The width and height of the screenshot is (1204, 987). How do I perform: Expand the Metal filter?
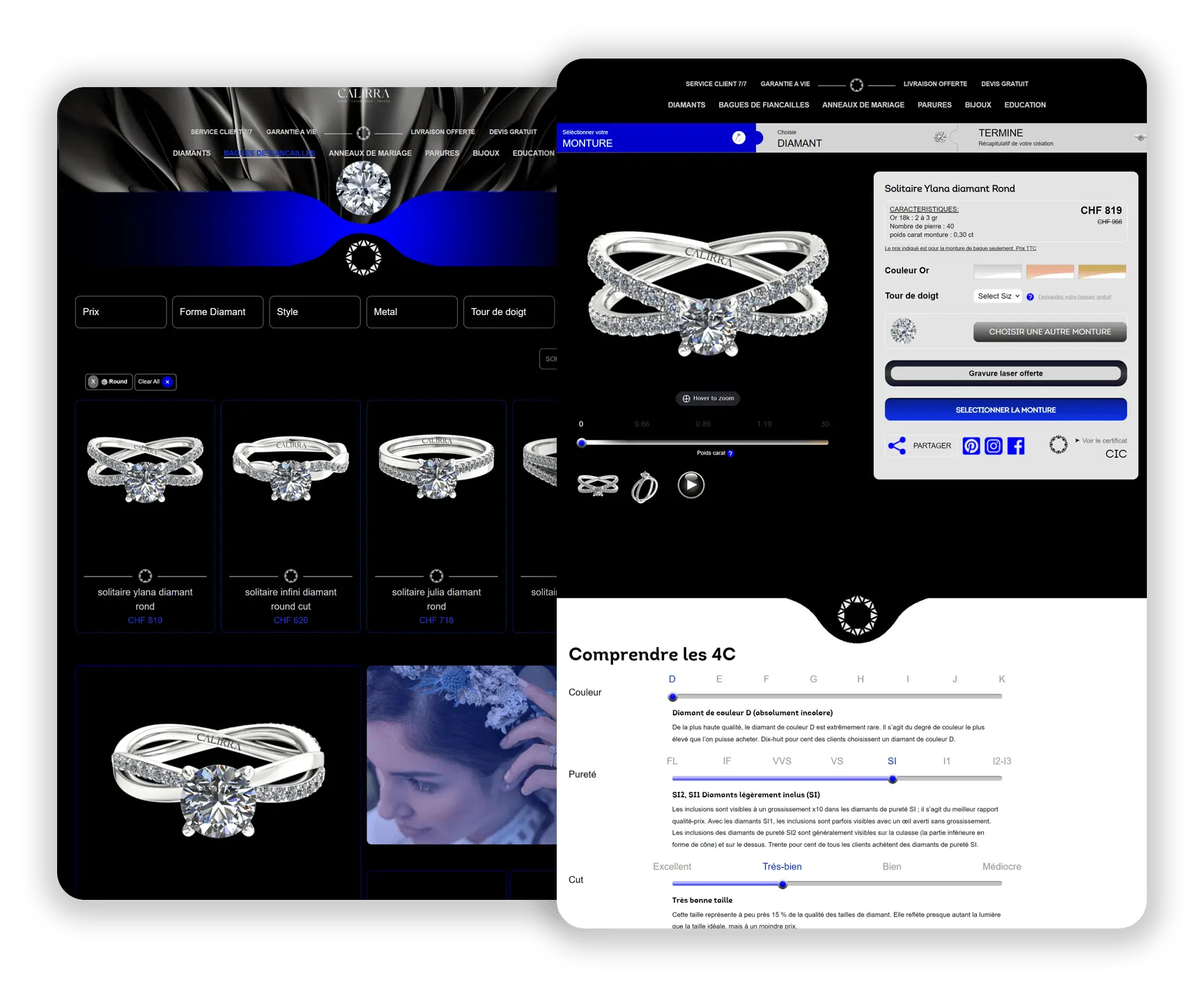411,312
